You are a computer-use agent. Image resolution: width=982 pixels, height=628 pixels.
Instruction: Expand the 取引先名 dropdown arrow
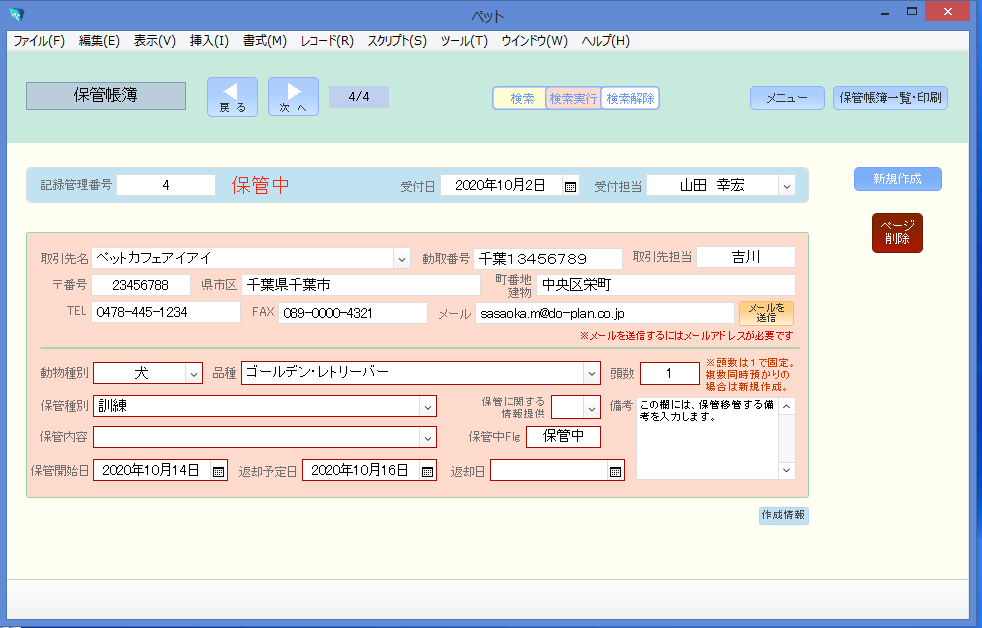pyautogui.click(x=401, y=258)
